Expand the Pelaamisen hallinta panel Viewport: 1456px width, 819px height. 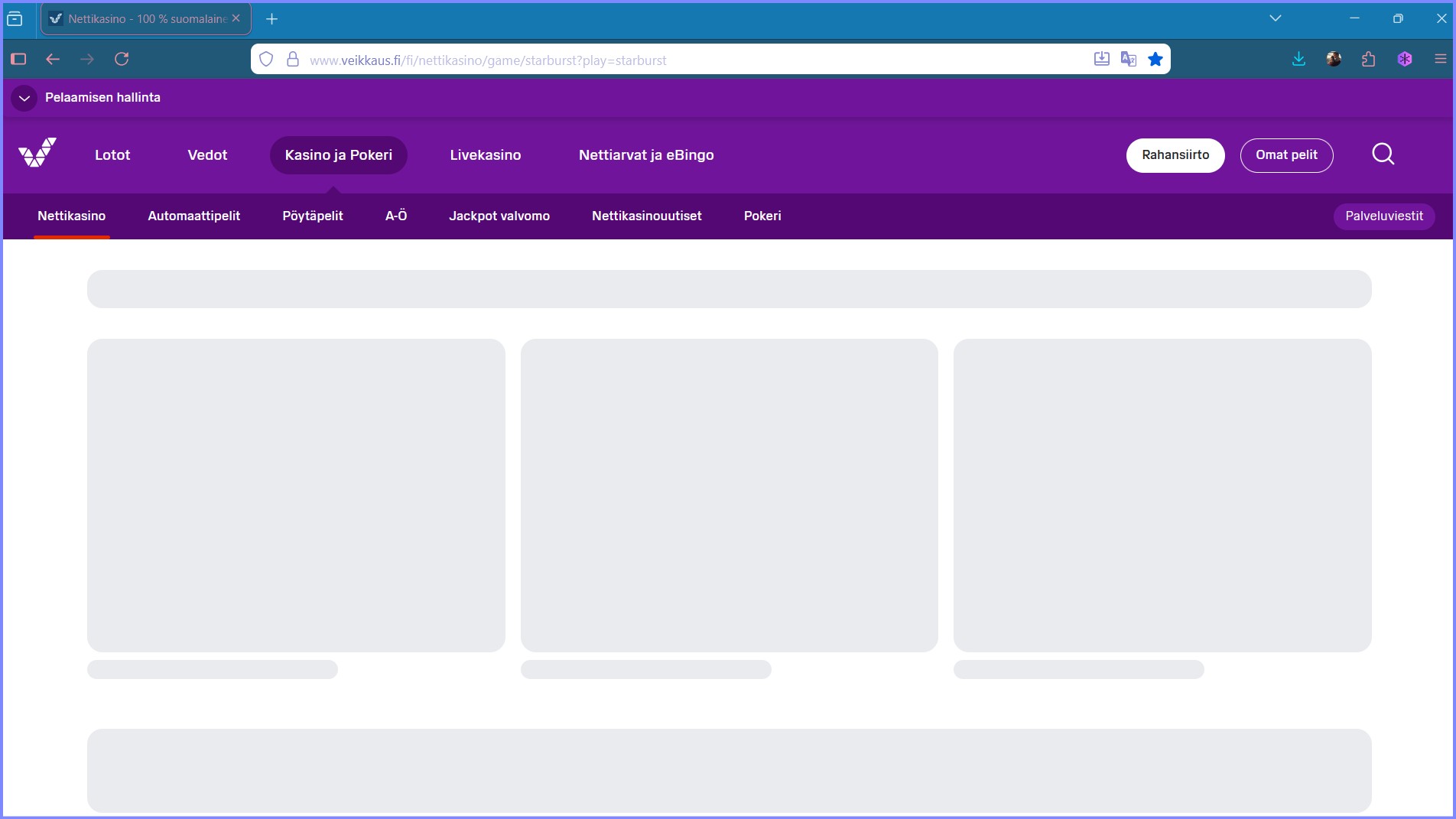click(24, 98)
